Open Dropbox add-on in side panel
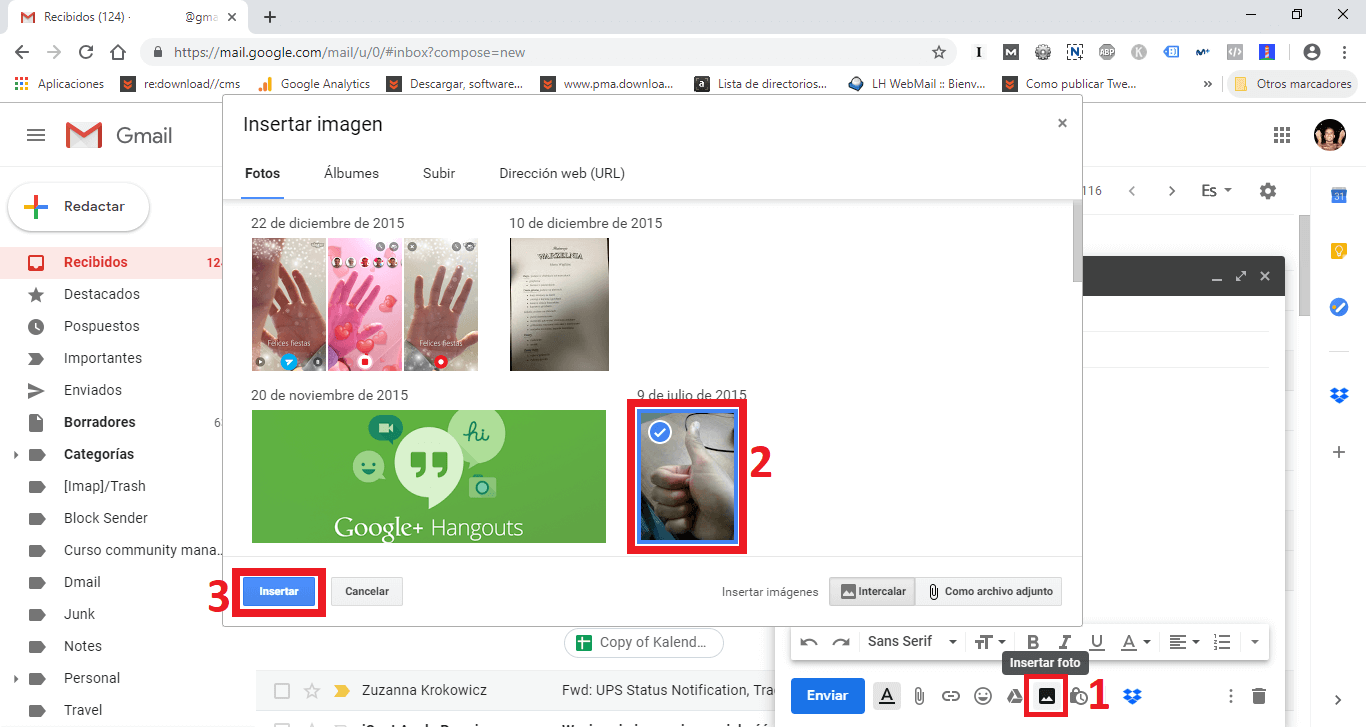Screen dimensions: 1366x727 (x=1339, y=395)
